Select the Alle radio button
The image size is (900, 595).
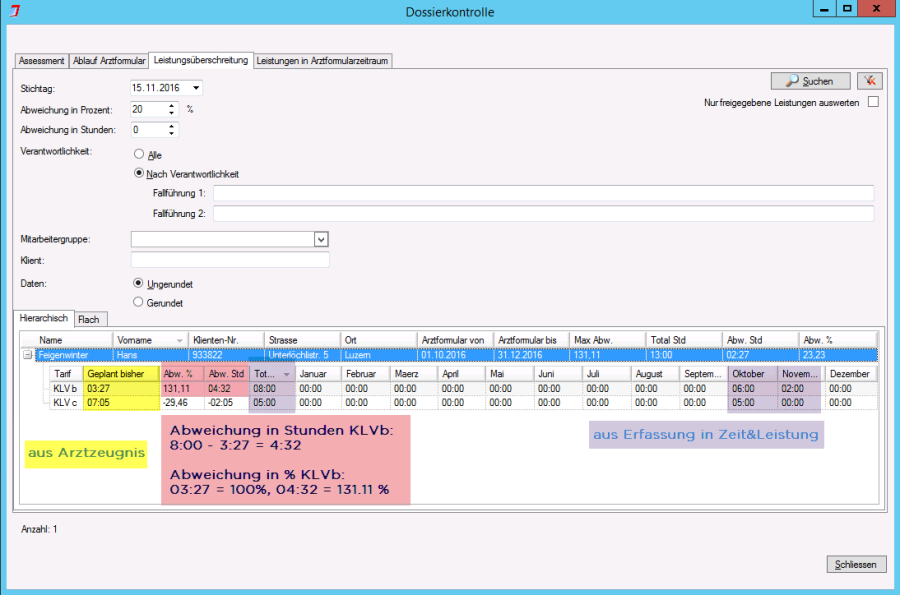point(139,155)
